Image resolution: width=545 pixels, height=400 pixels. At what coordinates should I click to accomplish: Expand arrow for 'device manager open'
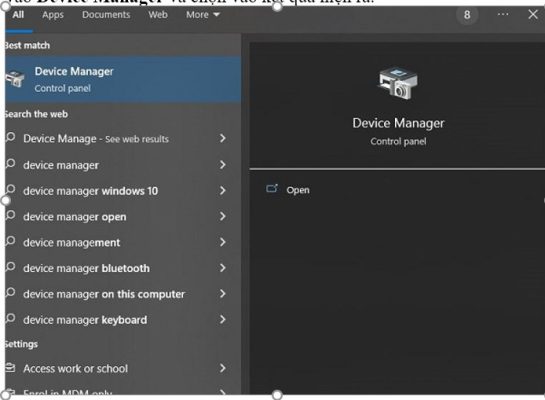tap(223, 216)
